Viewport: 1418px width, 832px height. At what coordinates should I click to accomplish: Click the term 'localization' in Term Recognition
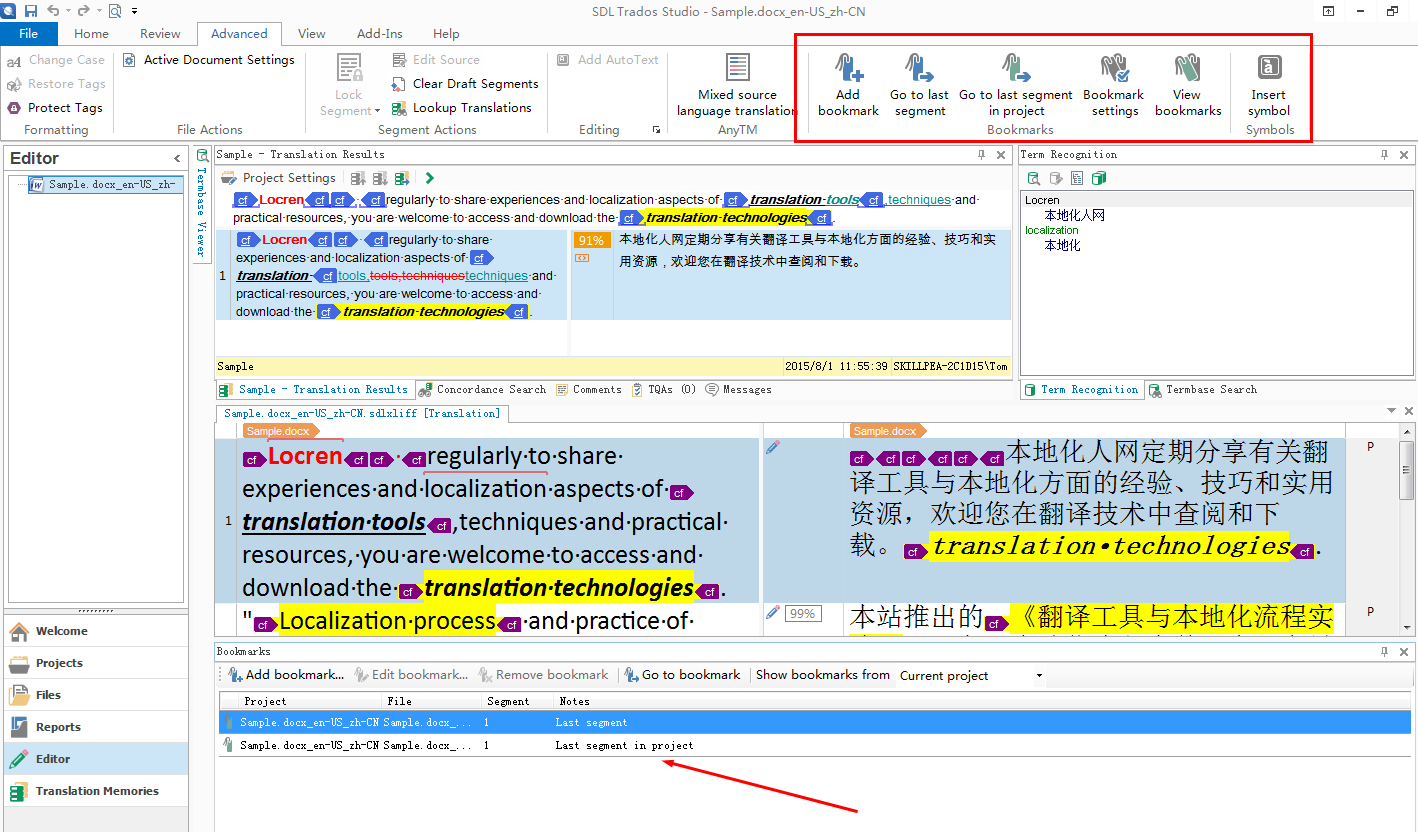click(1051, 230)
